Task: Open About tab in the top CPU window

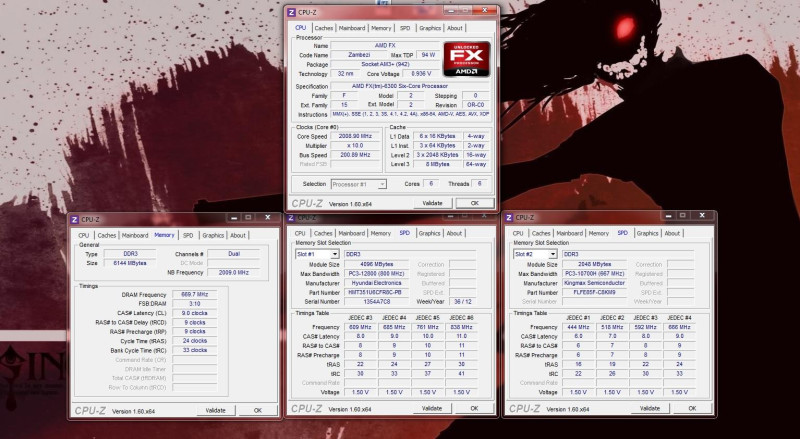Action: click(x=455, y=28)
